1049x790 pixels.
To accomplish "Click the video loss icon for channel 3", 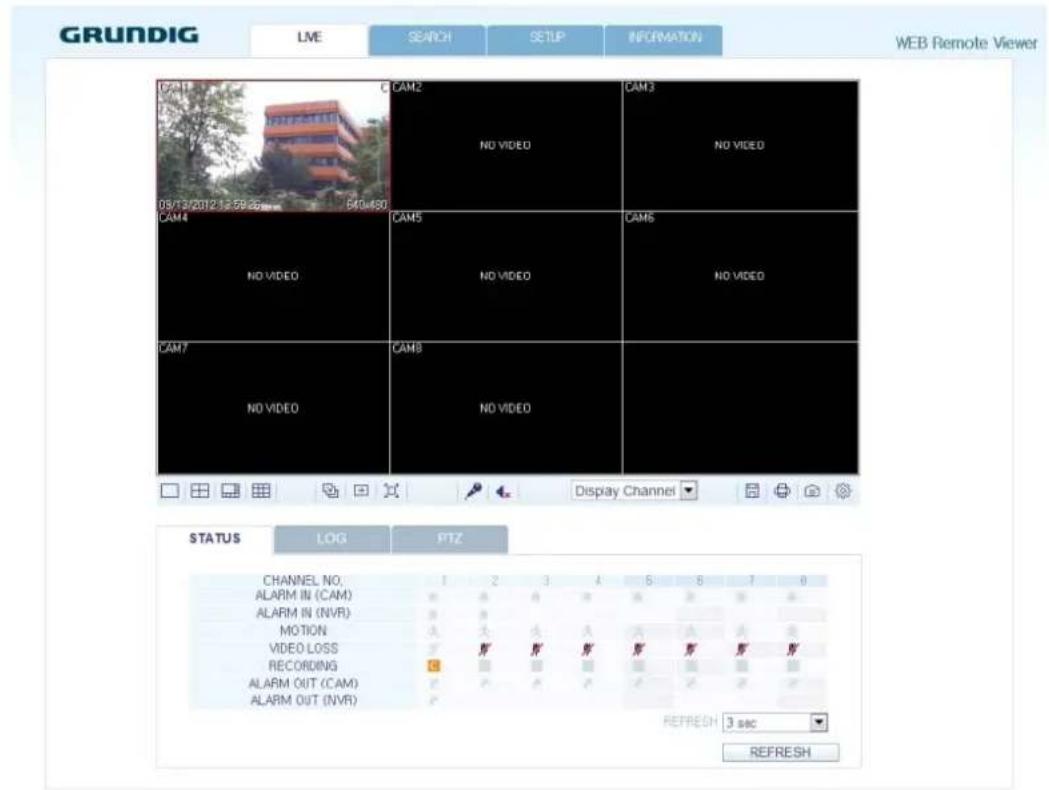I will [x=536, y=648].
